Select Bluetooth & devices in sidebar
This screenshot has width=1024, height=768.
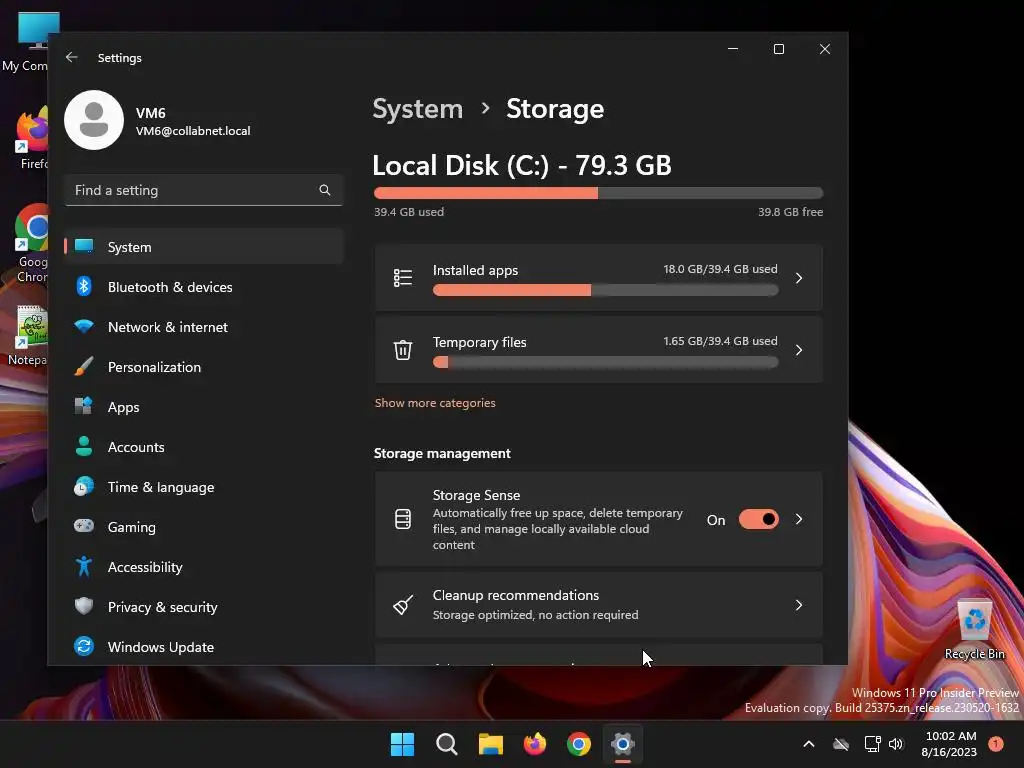204,287
